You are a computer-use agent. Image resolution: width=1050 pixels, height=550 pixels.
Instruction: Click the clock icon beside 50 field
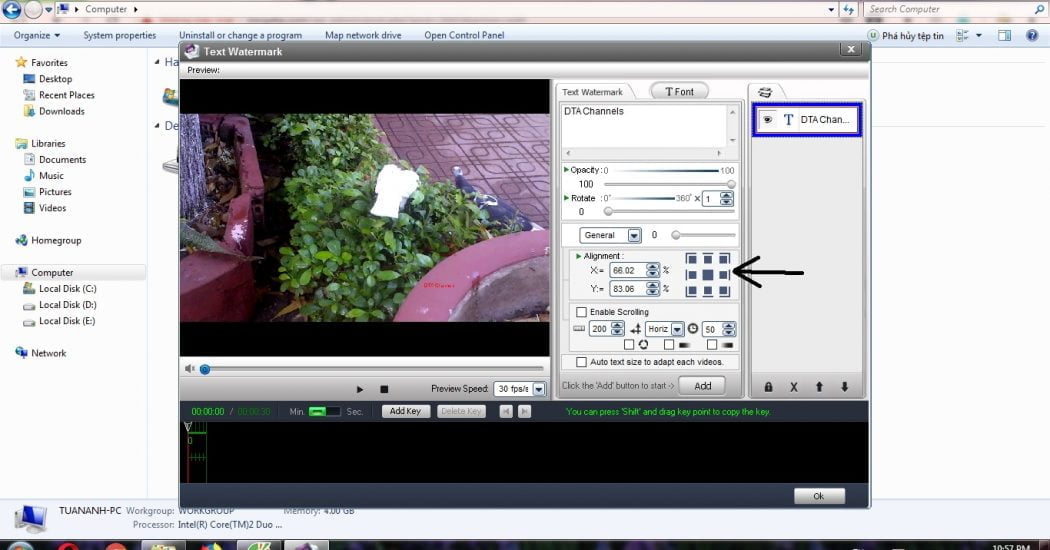pos(692,329)
